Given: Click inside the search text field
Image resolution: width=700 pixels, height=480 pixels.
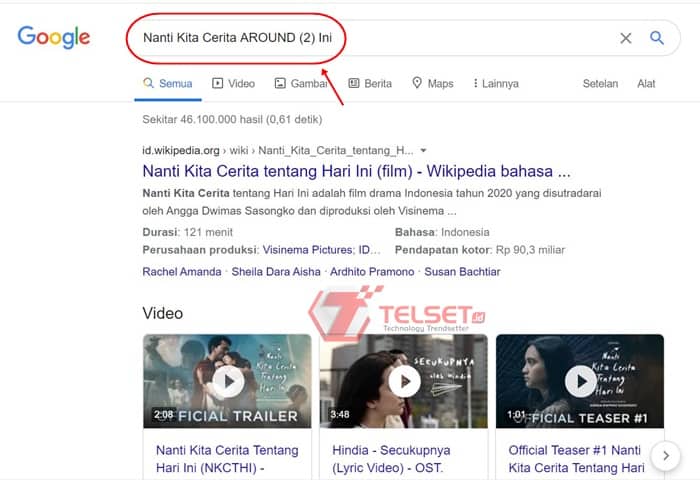Looking at the screenshot, I should (x=450, y=38).
